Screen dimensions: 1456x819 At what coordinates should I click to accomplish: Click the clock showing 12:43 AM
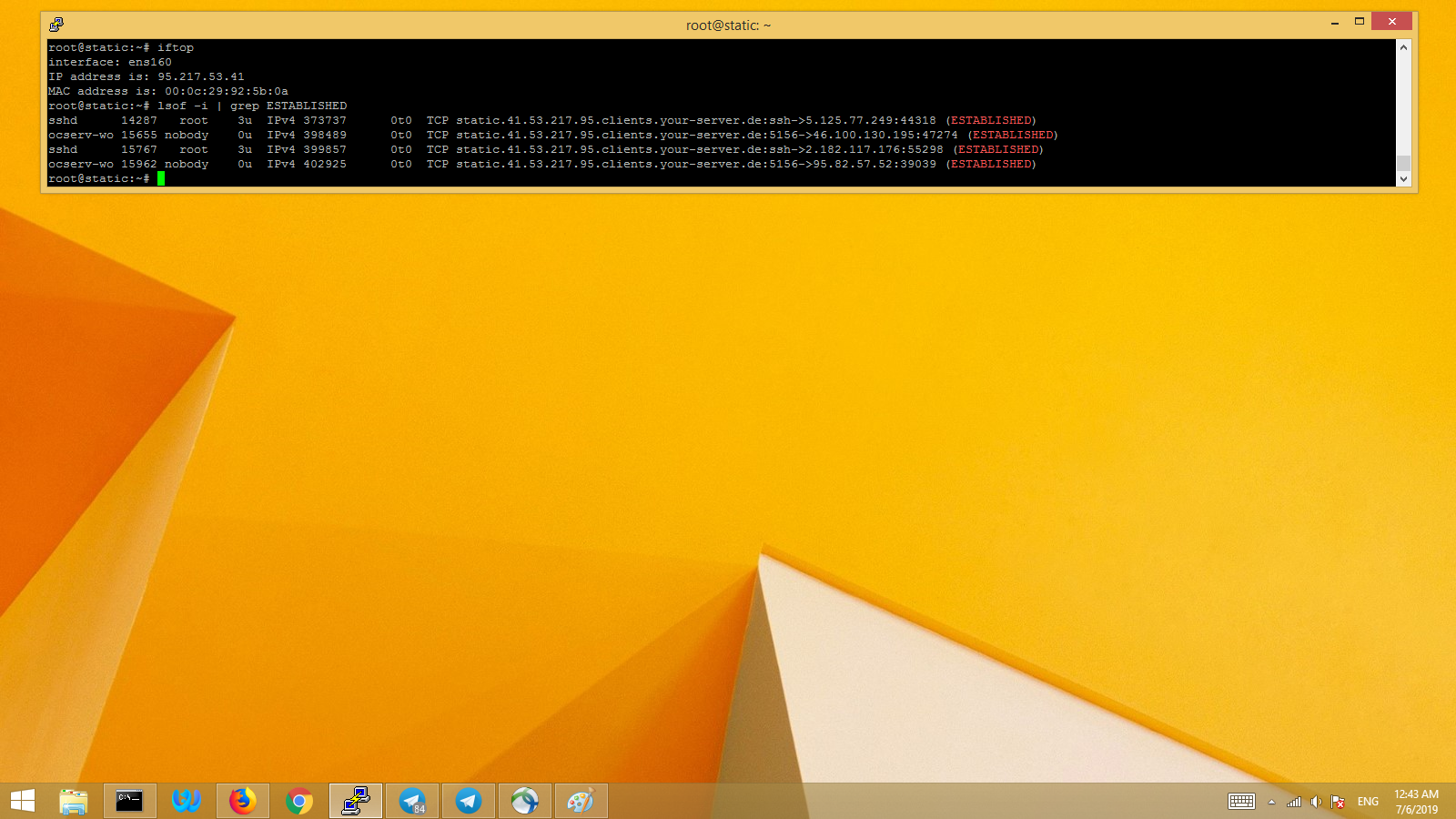click(x=1416, y=802)
